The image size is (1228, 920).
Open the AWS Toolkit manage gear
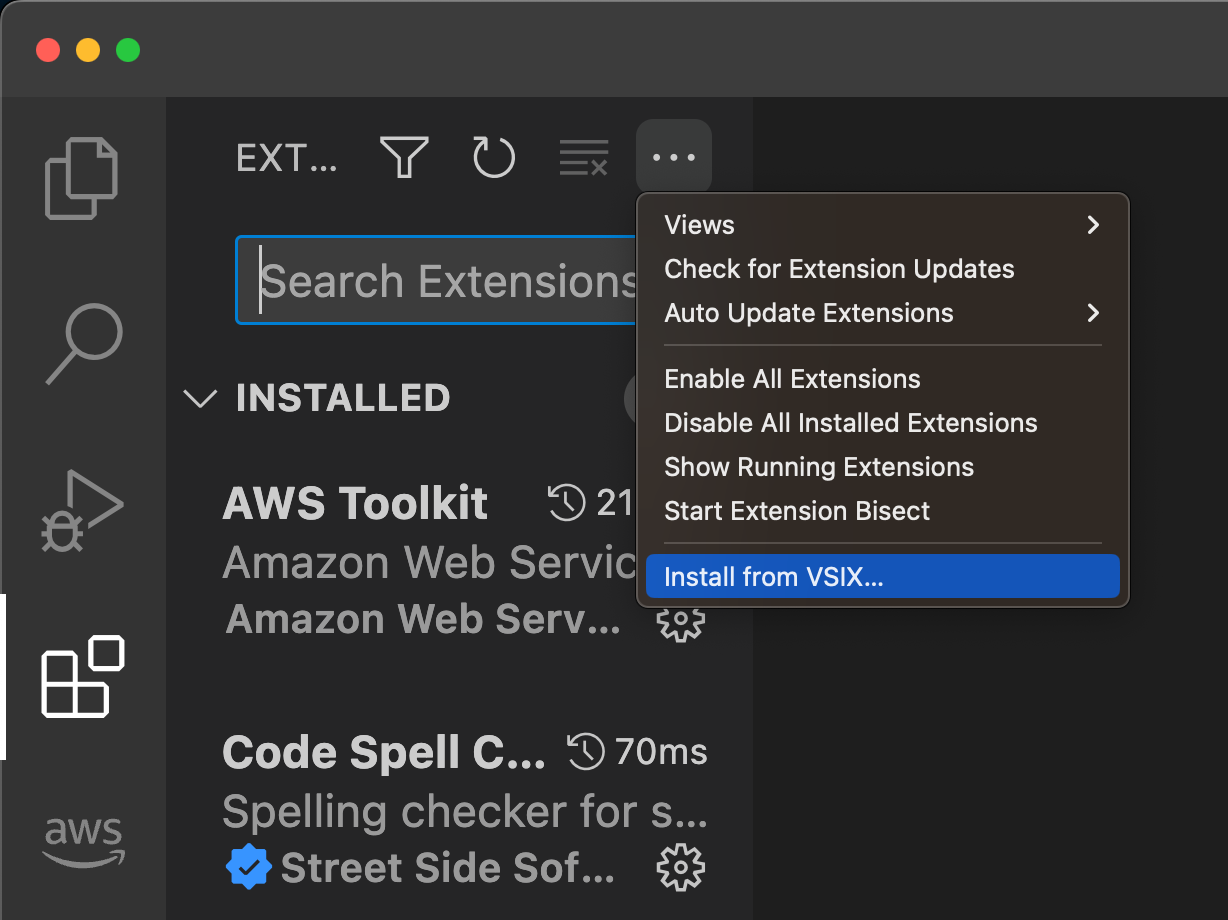[680, 620]
